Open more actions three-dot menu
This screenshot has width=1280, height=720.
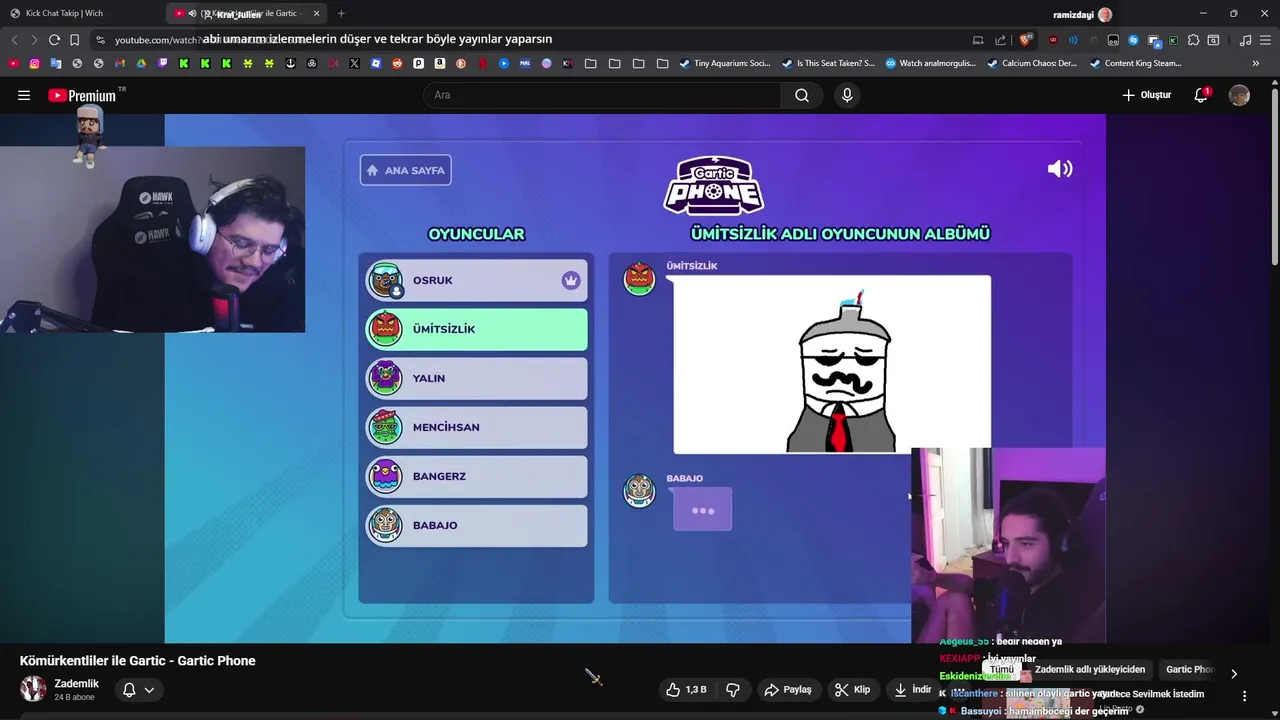1244,695
